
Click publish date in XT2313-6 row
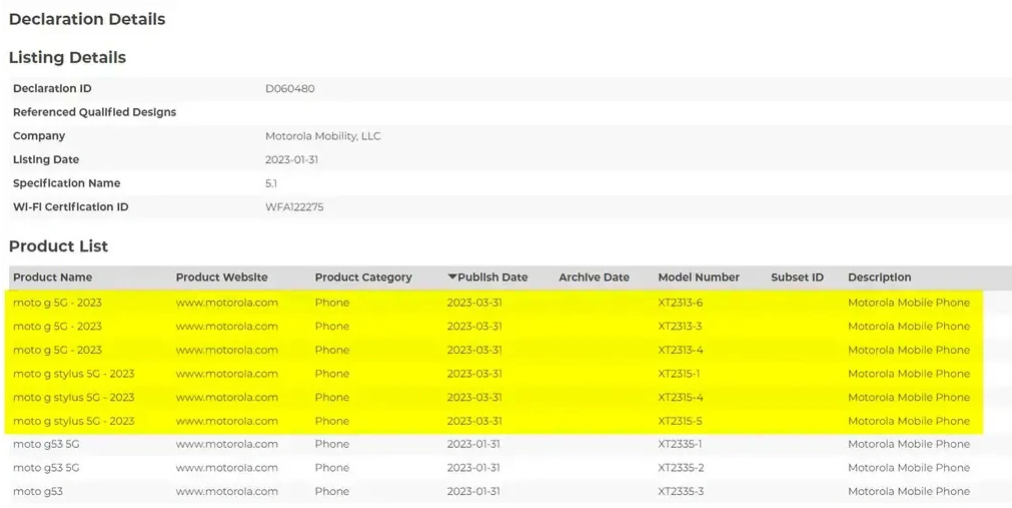[474, 302]
